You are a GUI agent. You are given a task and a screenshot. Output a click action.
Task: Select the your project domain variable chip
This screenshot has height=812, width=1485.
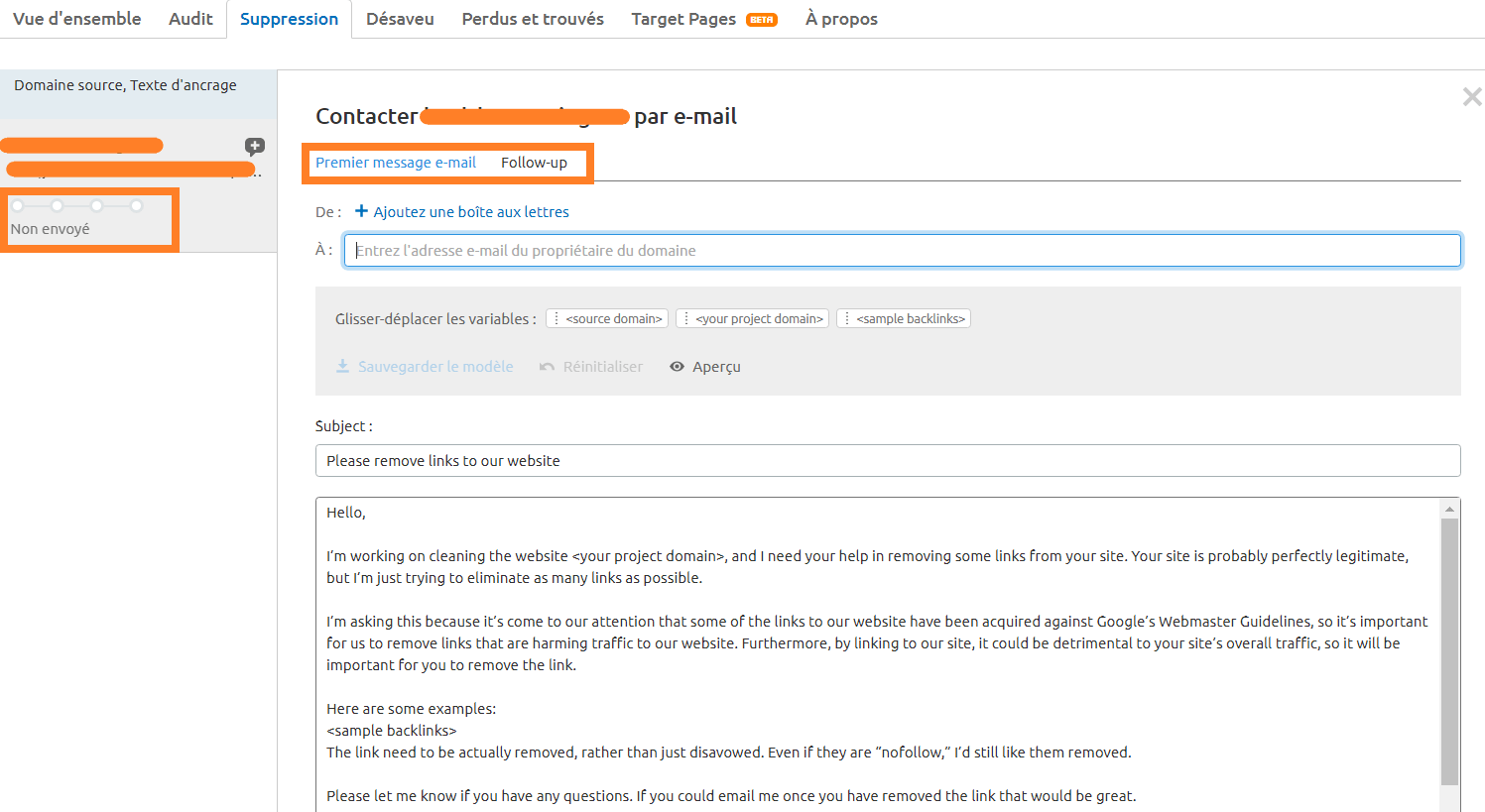click(752, 318)
